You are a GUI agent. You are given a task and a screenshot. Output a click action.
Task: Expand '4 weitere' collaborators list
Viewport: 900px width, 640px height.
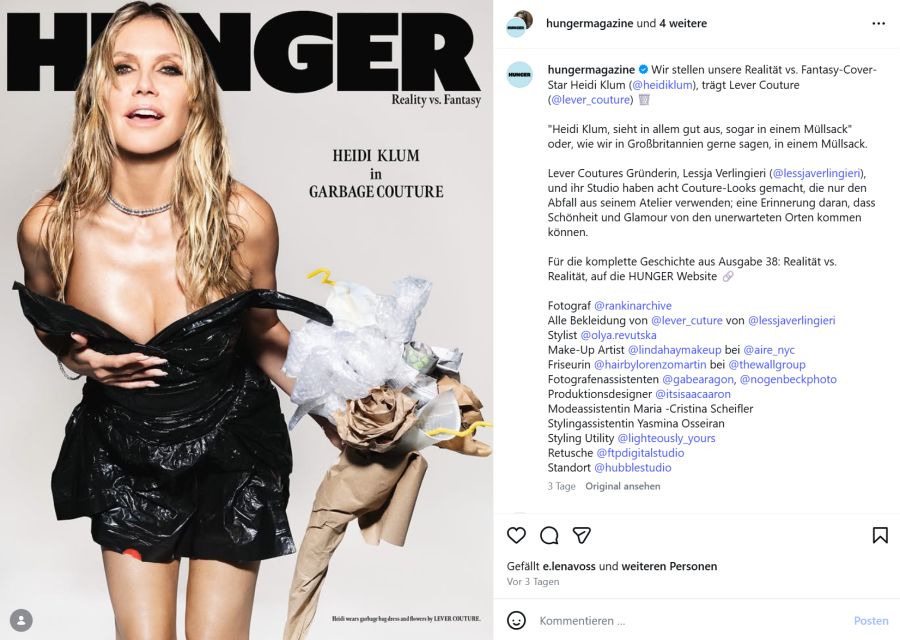click(x=683, y=24)
